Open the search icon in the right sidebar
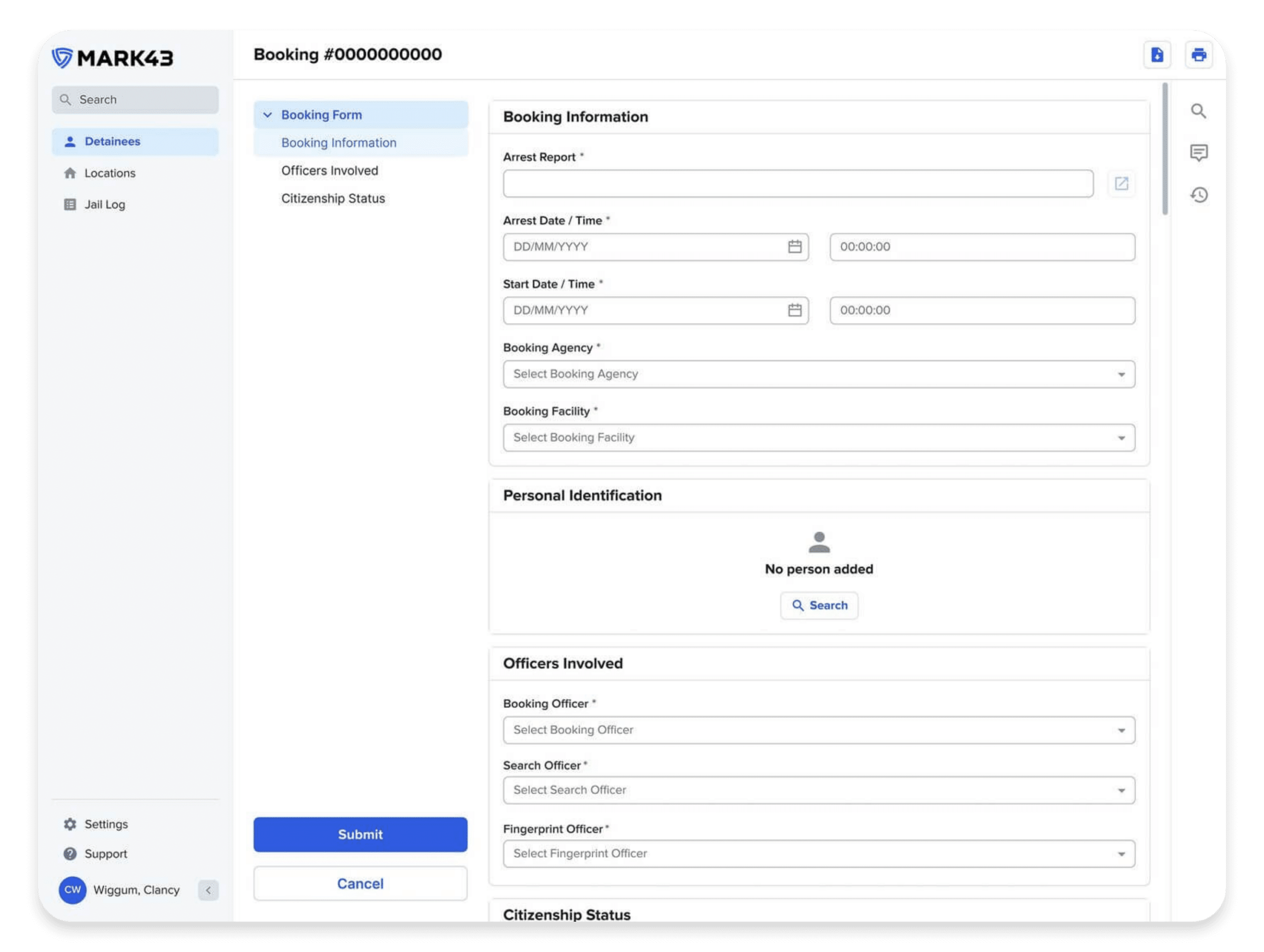The image size is (1264, 952). click(x=1198, y=111)
